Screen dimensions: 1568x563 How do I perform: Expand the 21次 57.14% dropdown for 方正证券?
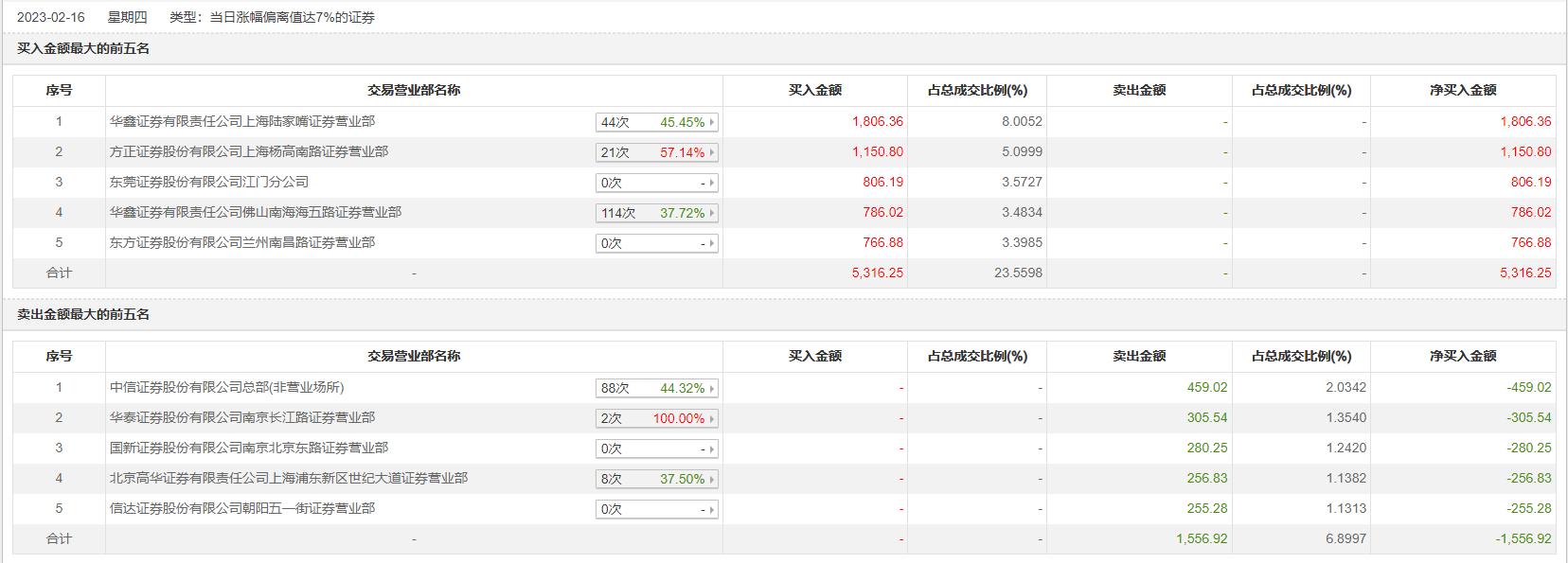[x=657, y=152]
